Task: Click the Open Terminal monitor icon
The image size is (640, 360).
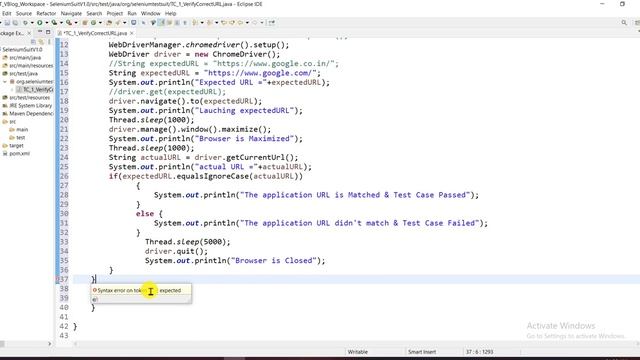Action: click(133, 23)
